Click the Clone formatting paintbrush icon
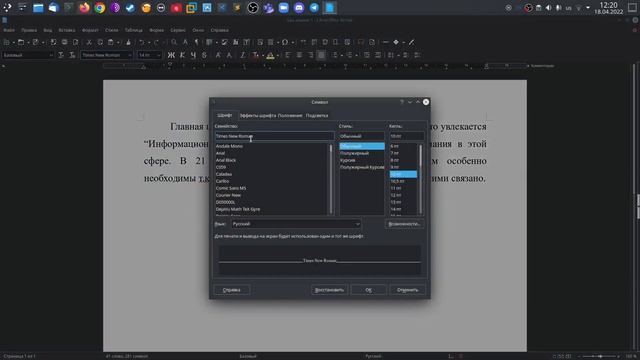Screen dimensions: 640x360 (128, 42)
